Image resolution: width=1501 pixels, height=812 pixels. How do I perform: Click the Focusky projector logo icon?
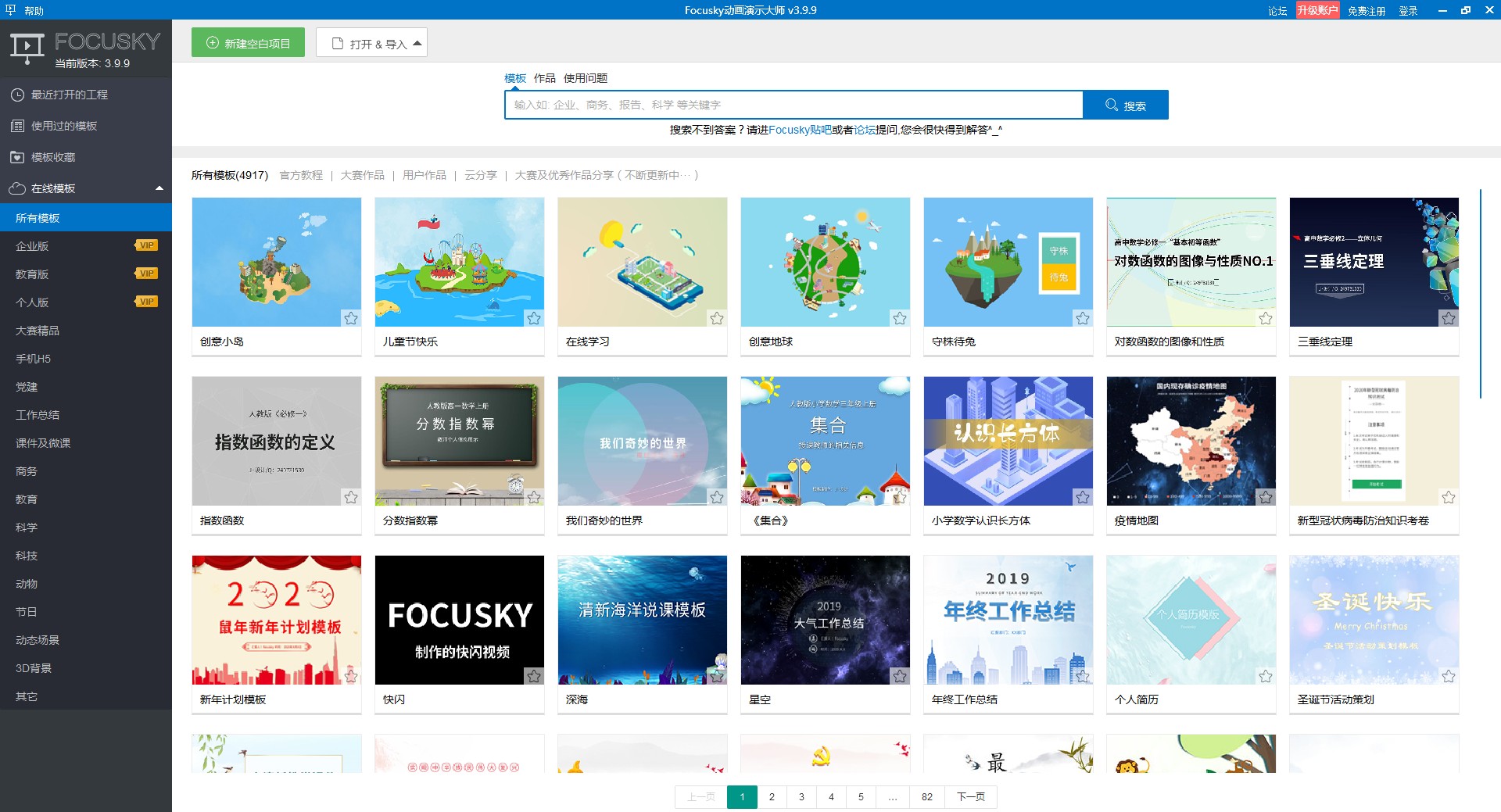point(26,45)
